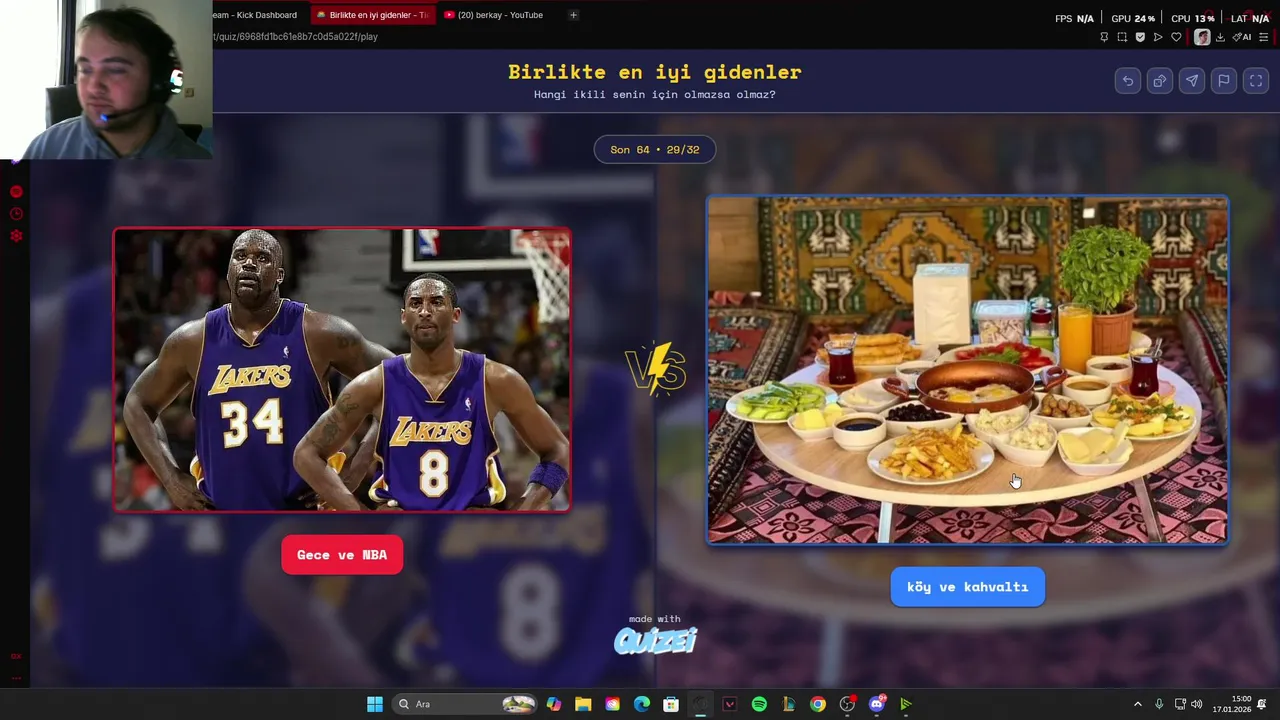Image resolution: width=1280 pixels, height=720 pixels.
Task: Click the Birlikte en iyi gidenler title
Action: coord(655,72)
